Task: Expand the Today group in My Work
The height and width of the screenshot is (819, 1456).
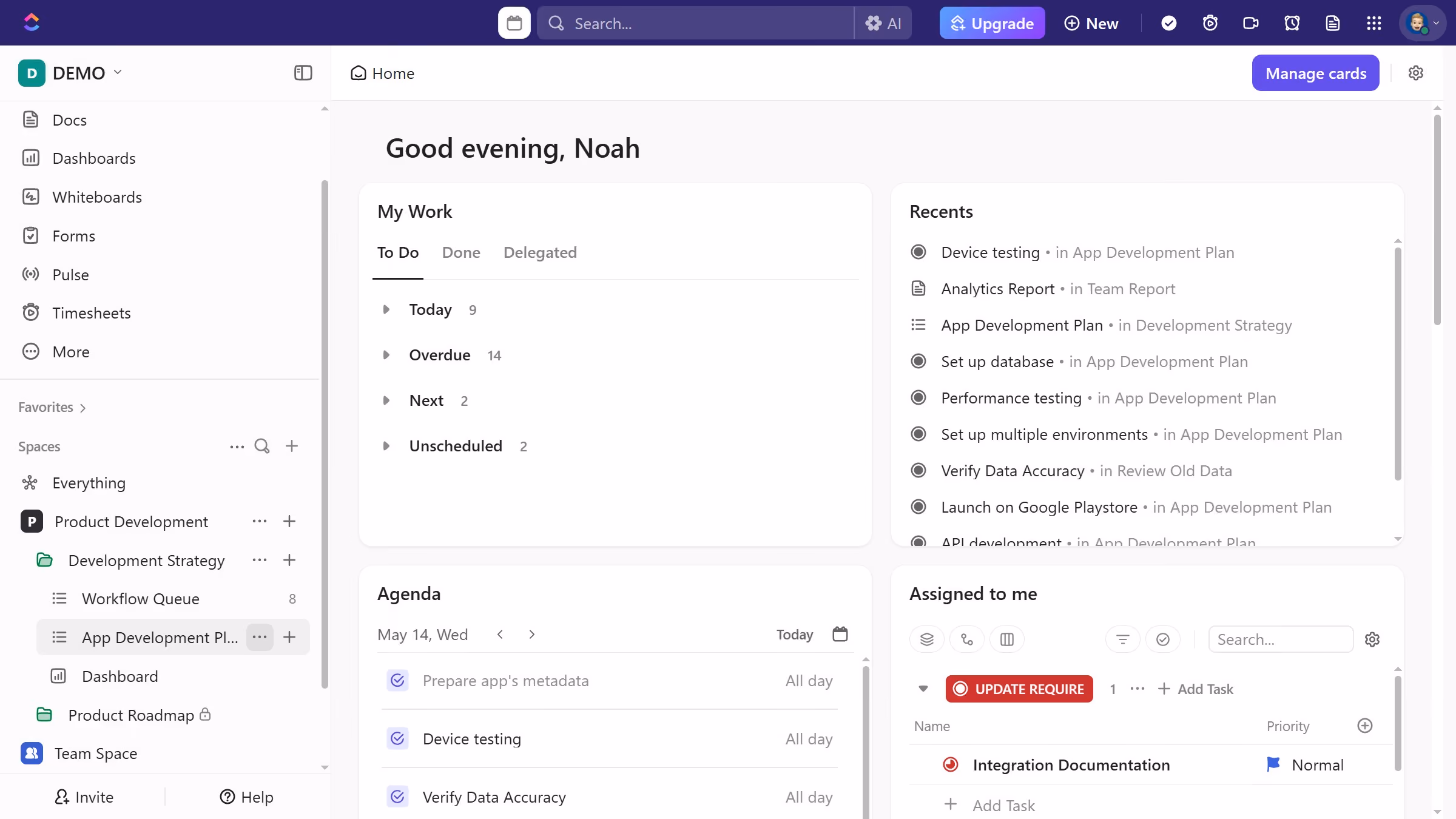Action: pyautogui.click(x=386, y=309)
